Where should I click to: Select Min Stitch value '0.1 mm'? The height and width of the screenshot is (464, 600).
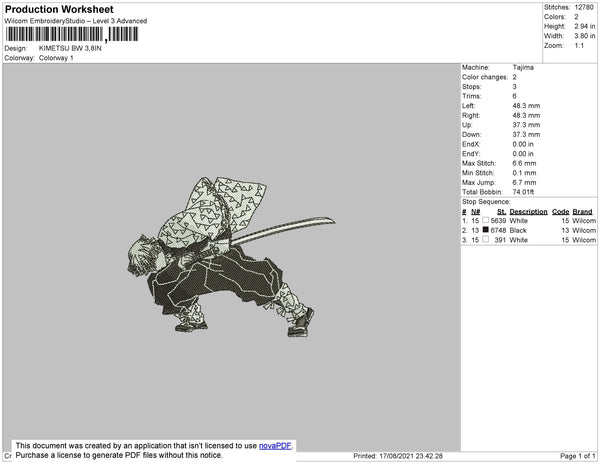tap(524, 173)
